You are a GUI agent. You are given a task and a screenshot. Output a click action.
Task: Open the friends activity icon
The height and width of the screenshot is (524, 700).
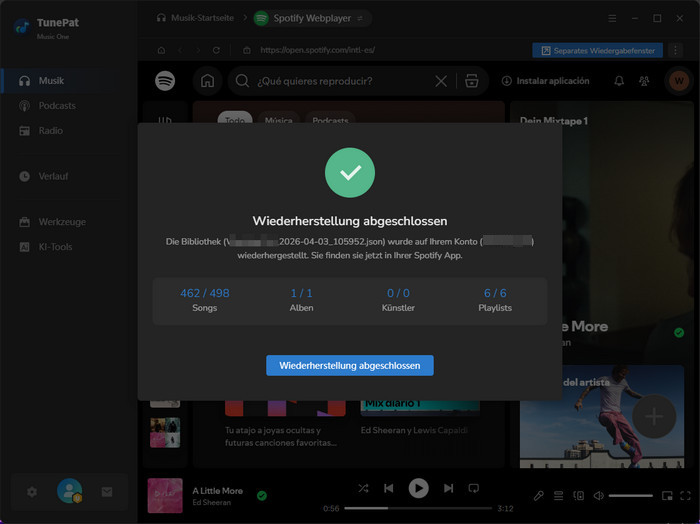click(x=644, y=81)
